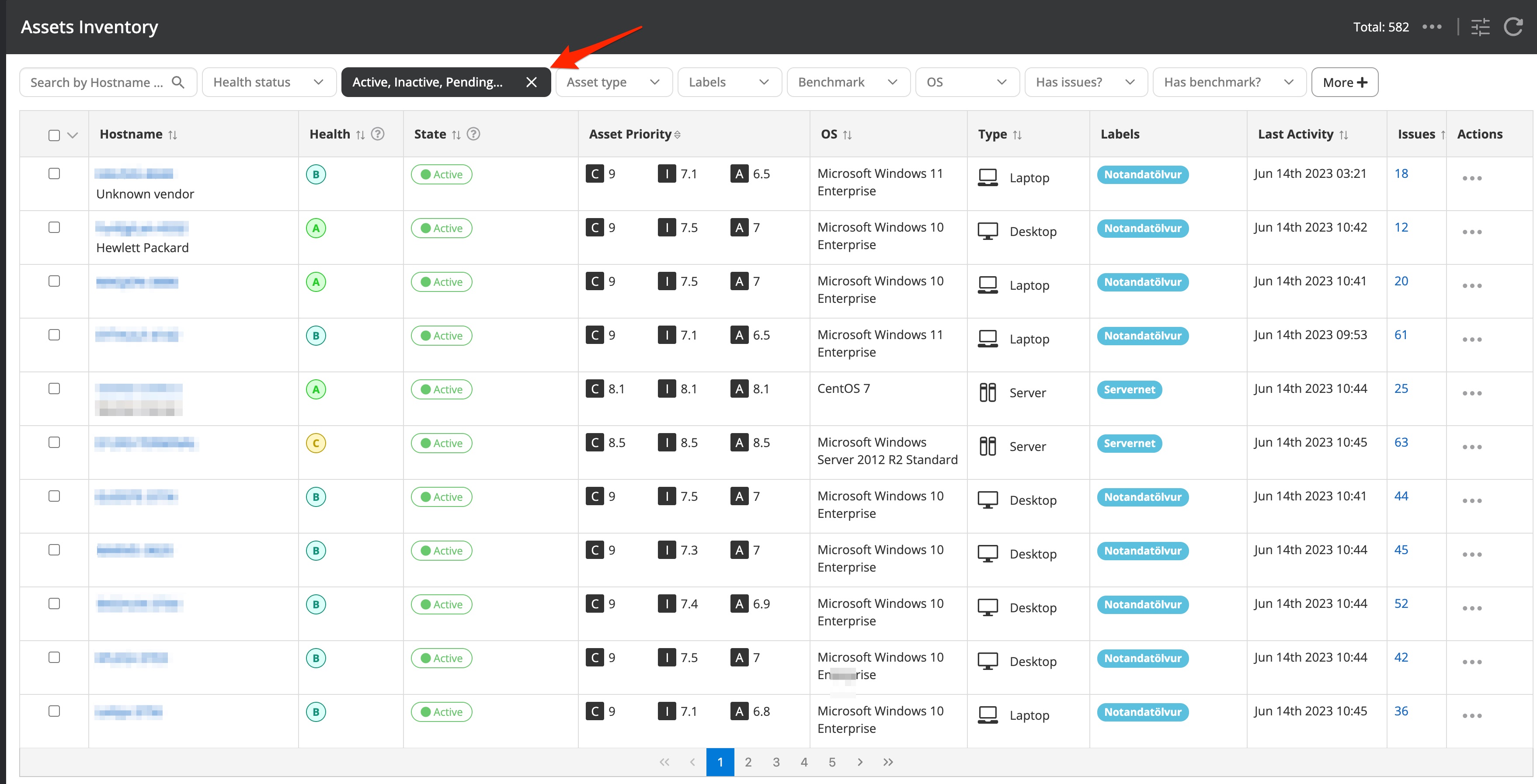Open actions menu for CentOS 7 row
Screen dimensions: 1537x784
(1471, 393)
